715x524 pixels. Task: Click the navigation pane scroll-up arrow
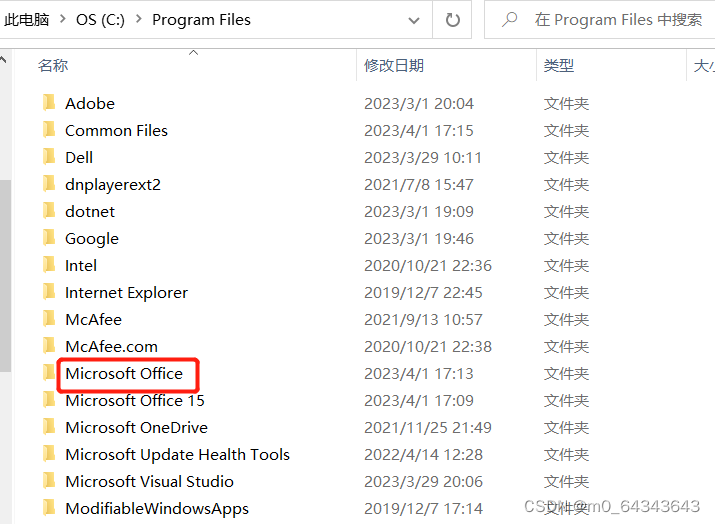pyautogui.click(x=3, y=59)
